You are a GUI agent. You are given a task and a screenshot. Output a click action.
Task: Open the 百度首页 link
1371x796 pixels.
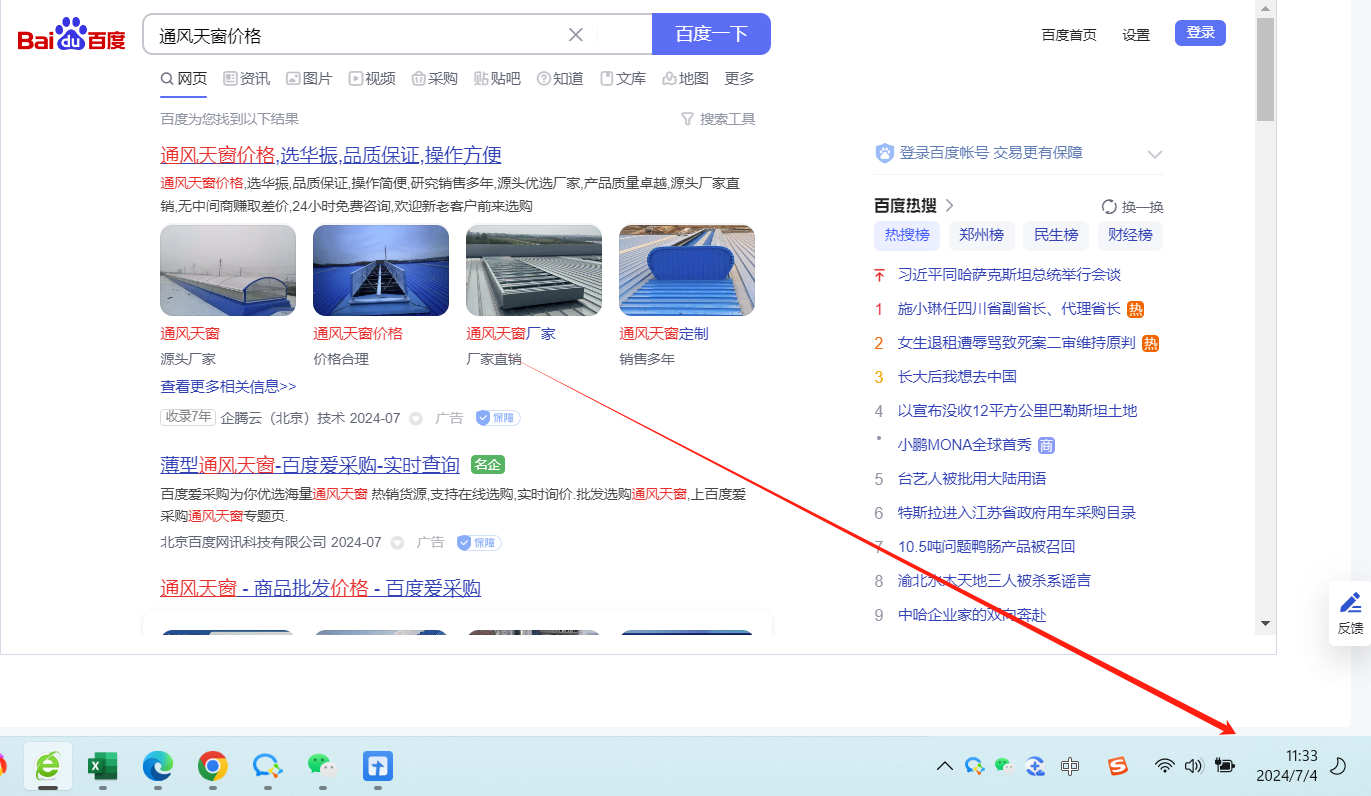pos(1069,35)
